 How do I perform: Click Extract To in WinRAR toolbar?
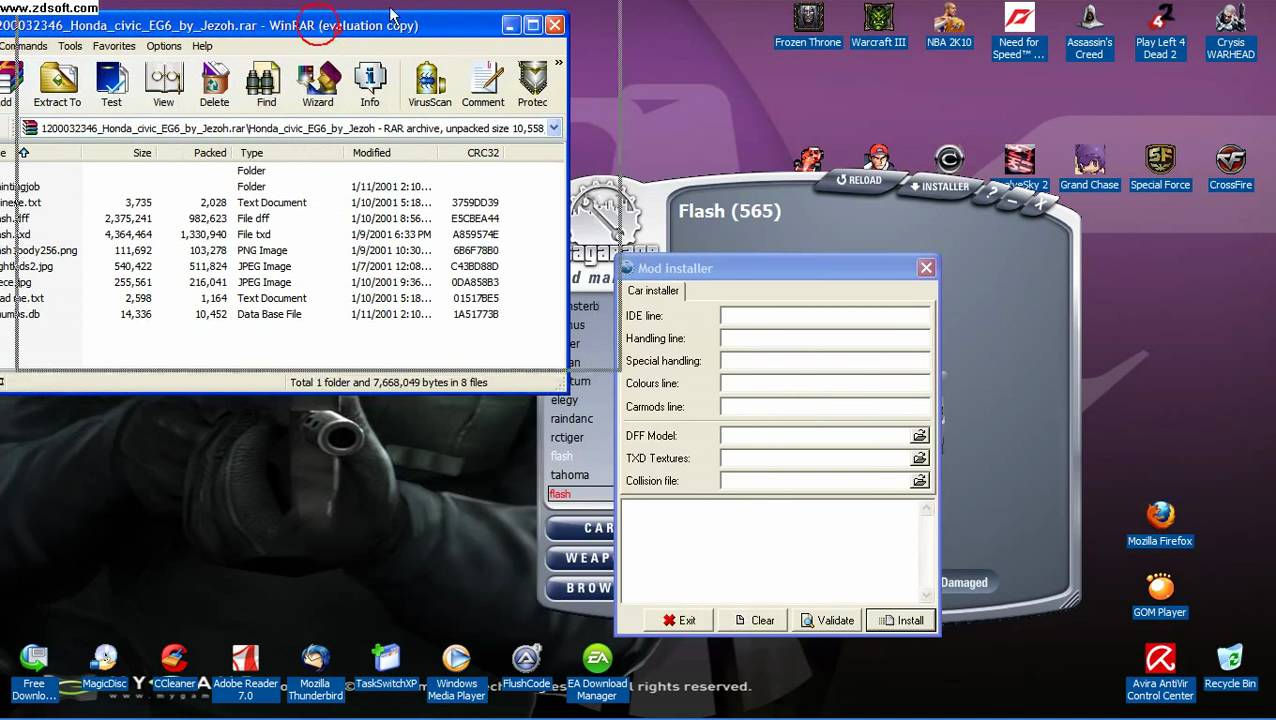[x=57, y=85]
